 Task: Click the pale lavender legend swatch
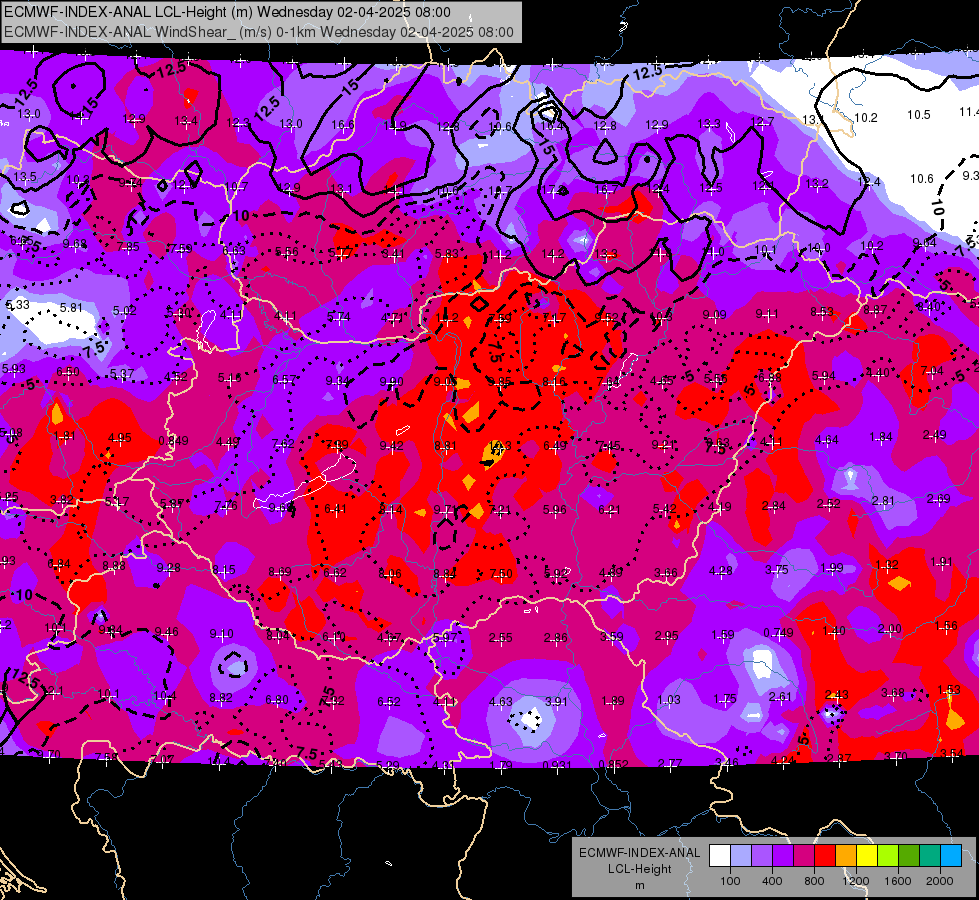tap(741, 856)
